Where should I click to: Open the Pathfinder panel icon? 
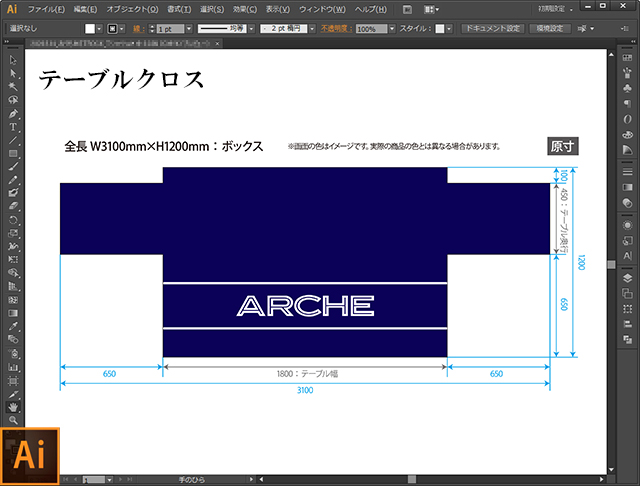(627, 339)
